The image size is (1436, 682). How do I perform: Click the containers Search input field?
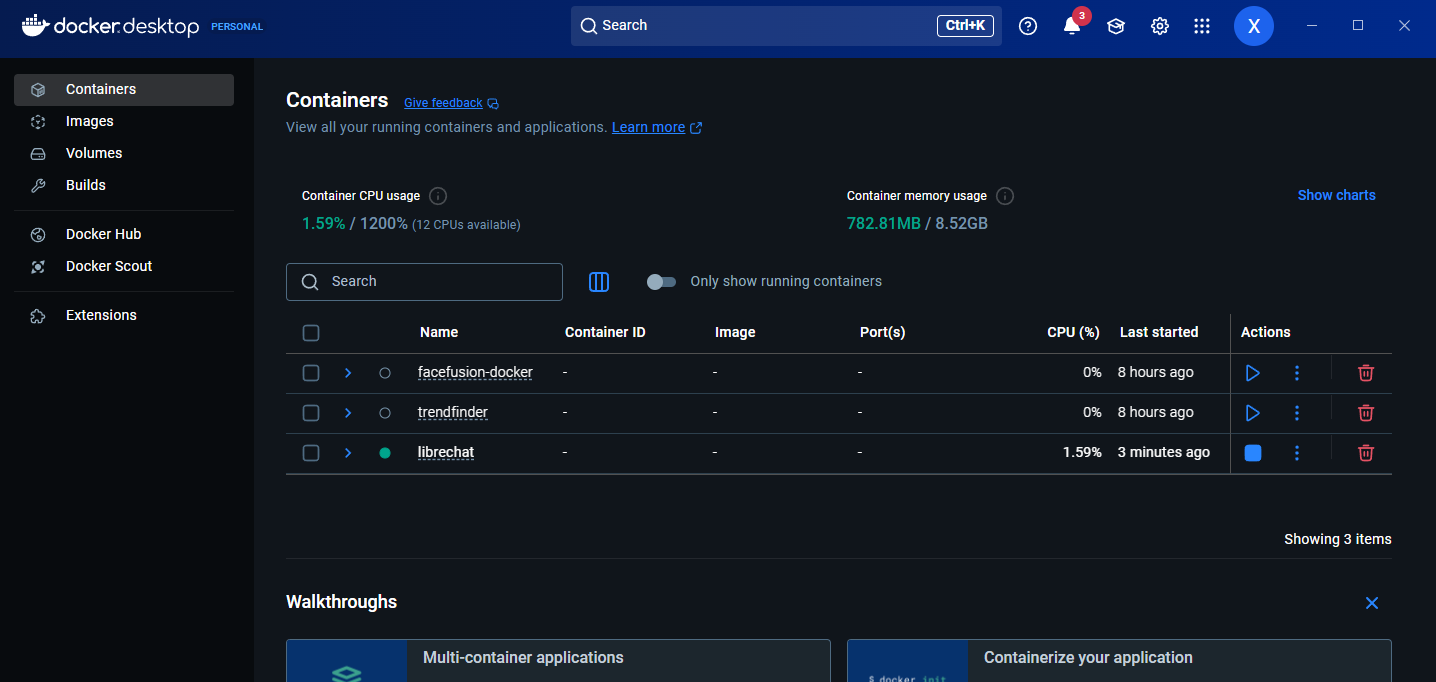pos(424,282)
